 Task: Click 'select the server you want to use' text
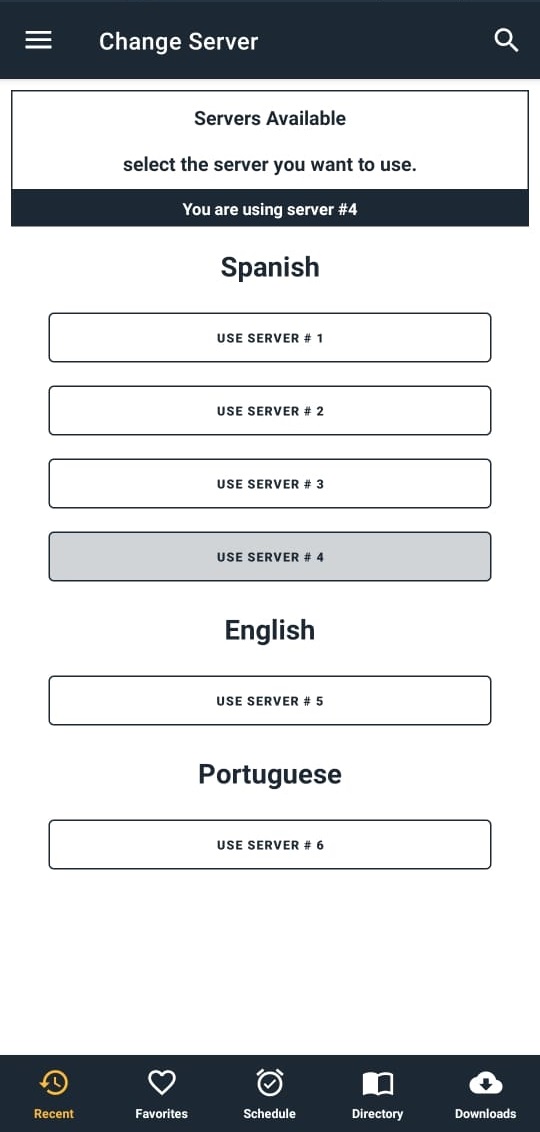click(270, 165)
